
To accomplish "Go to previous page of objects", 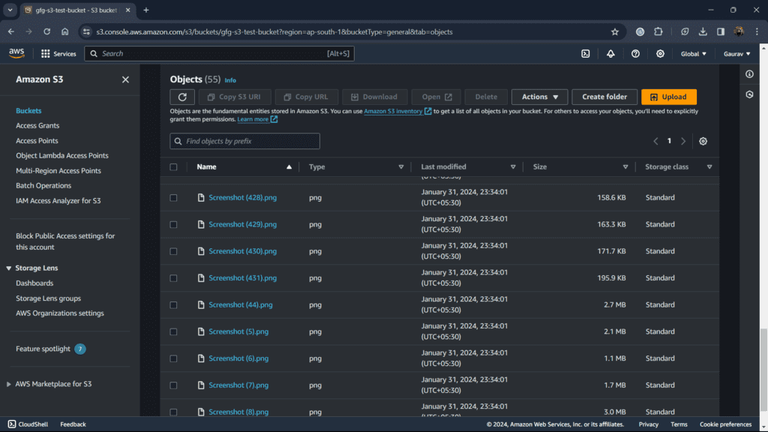I will click(x=655, y=141).
